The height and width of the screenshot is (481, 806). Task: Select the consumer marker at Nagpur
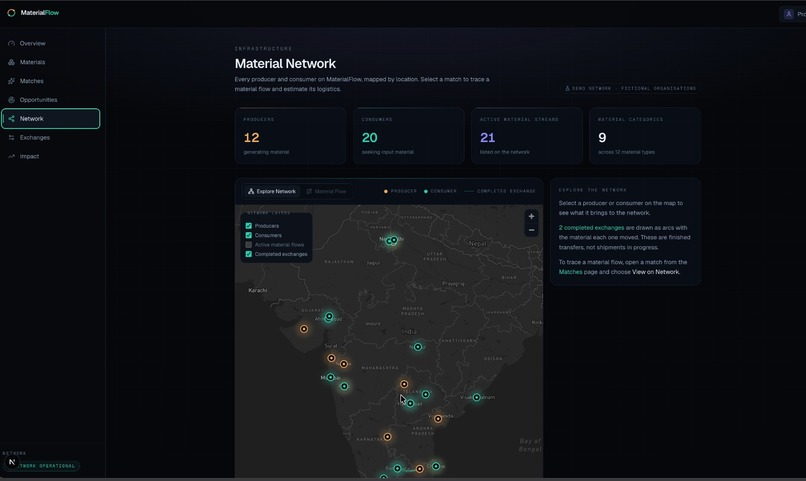click(418, 347)
